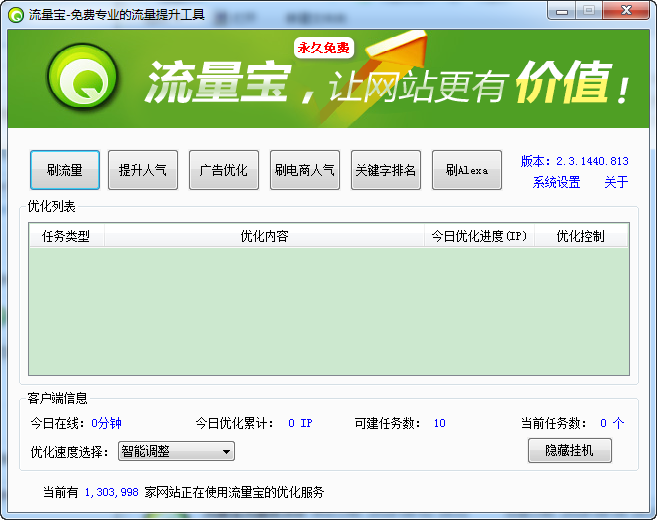This screenshot has height=520, width=657.
Task: Open the 关于 link
Action: click(x=616, y=182)
